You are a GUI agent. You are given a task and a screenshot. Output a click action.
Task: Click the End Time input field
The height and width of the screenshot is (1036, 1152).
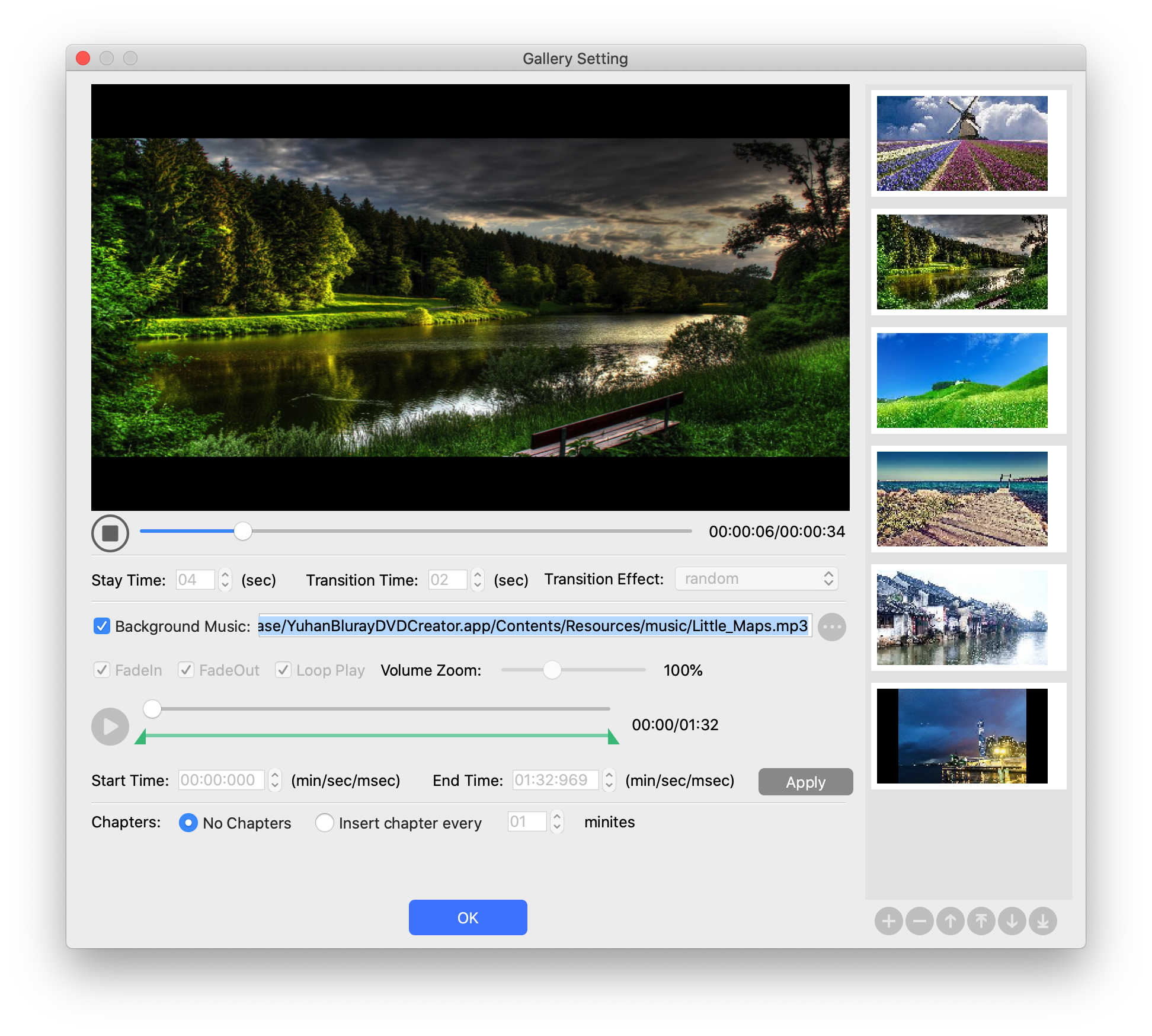point(555,779)
